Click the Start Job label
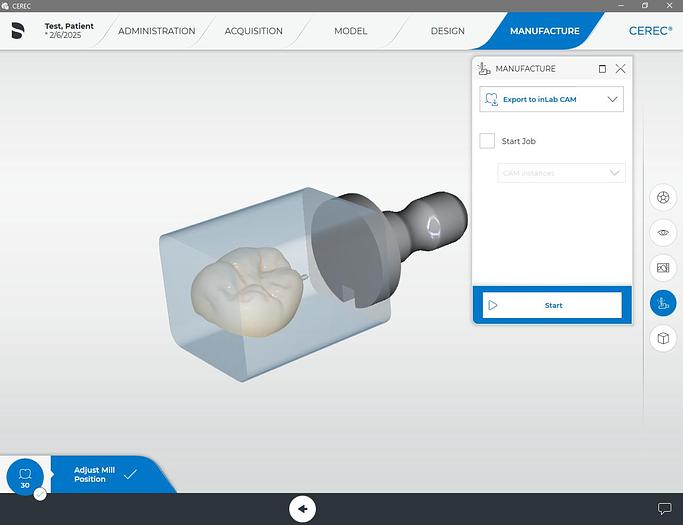 [x=518, y=141]
